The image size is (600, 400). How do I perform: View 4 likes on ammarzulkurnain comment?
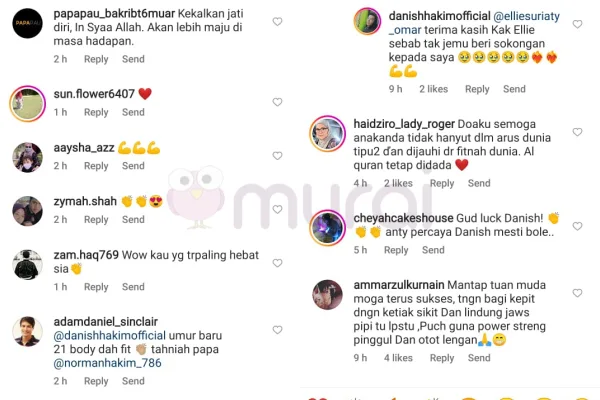pos(398,358)
